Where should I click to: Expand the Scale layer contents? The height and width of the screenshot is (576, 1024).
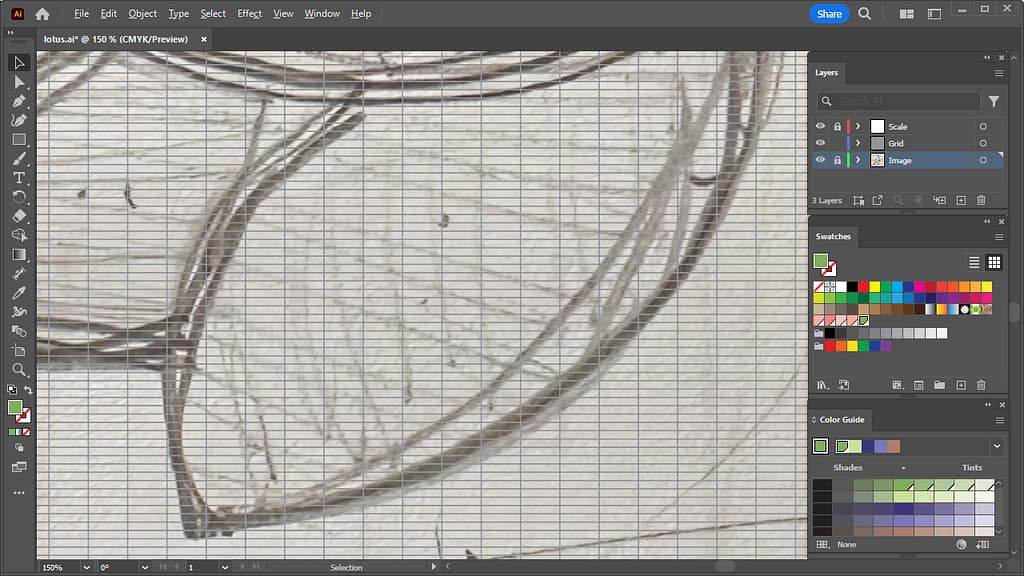tap(858, 127)
